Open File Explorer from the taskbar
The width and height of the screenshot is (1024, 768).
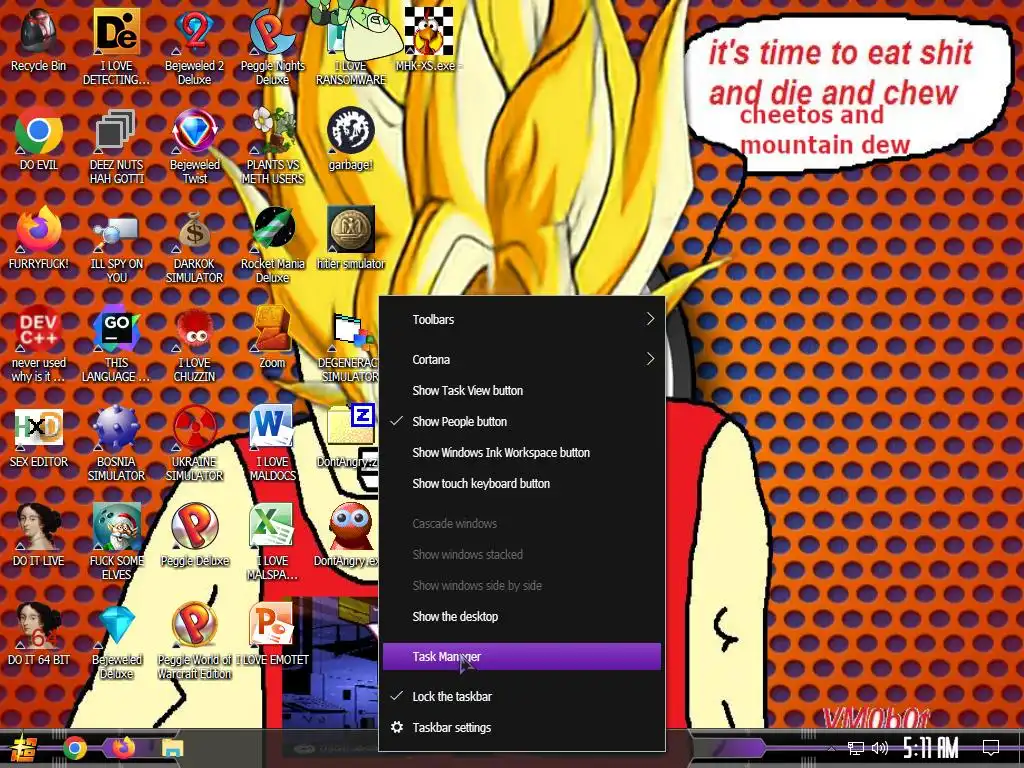173,748
